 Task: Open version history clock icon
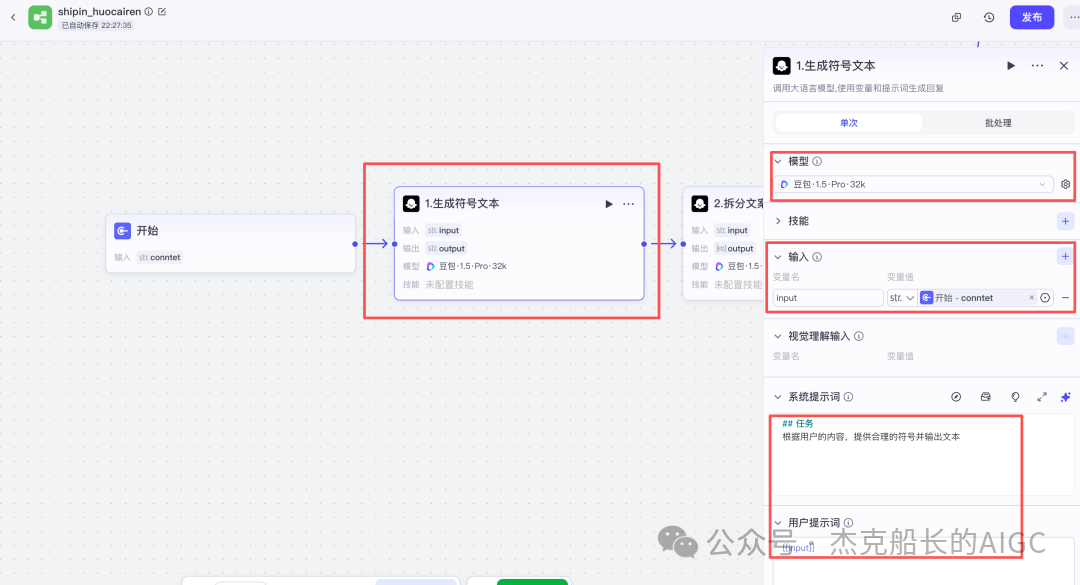tap(989, 17)
